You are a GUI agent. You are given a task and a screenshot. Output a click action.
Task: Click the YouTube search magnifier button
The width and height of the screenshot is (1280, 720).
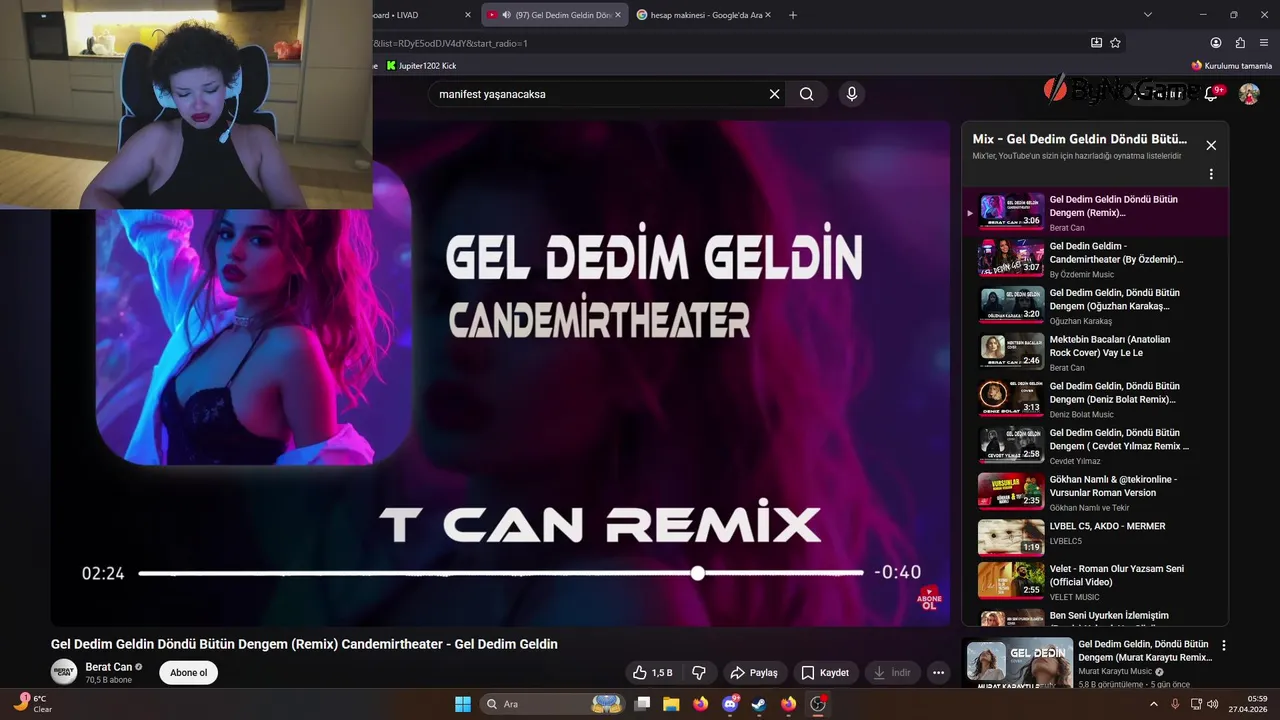[x=807, y=94]
